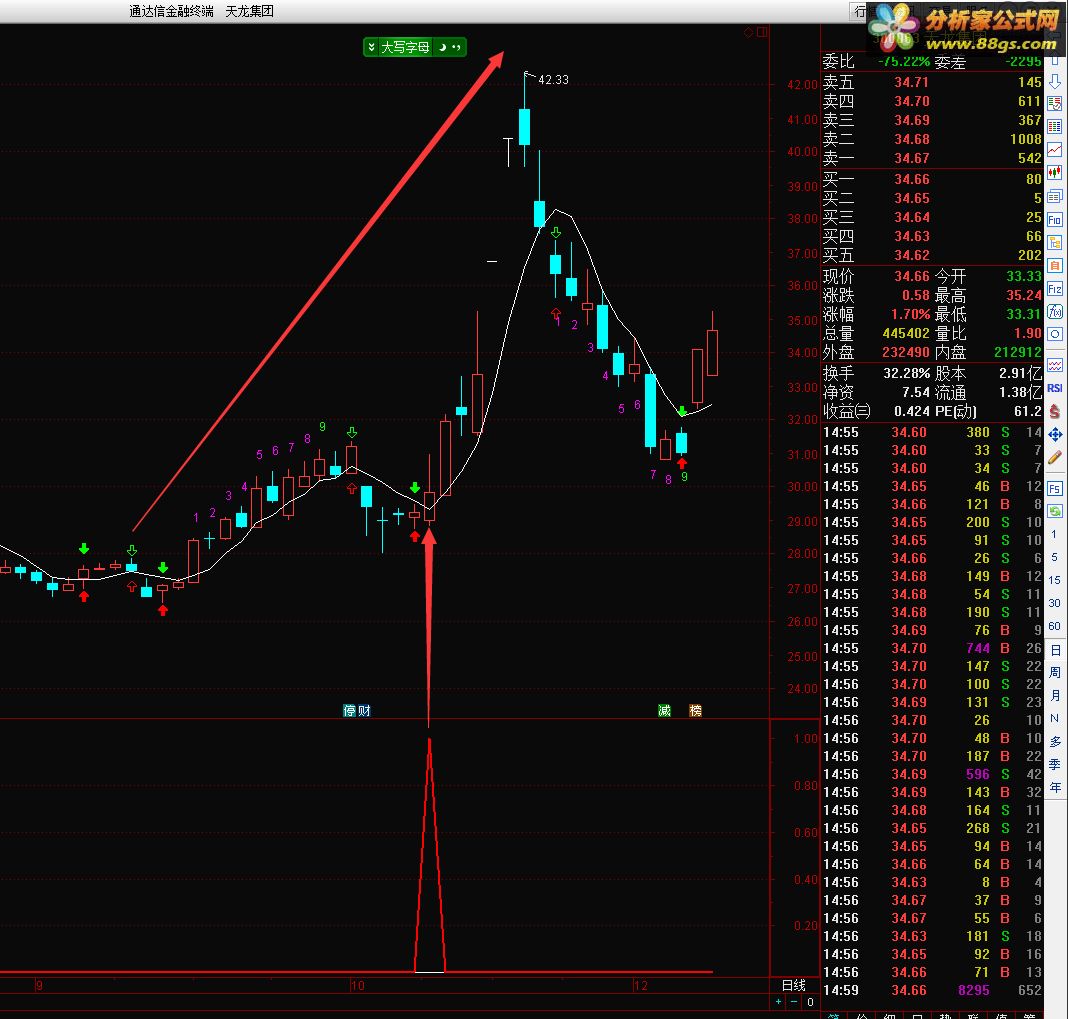Open the wavy indicator lines icon
This screenshot has height=1019, width=1068.
click(1054, 366)
